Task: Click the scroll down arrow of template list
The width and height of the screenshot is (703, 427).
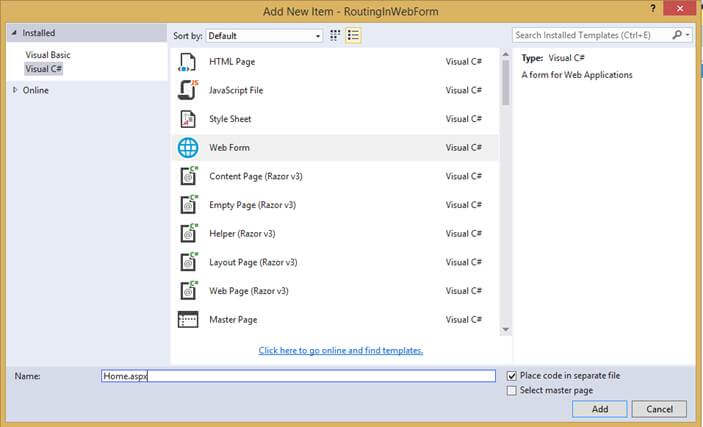Action: (x=506, y=330)
